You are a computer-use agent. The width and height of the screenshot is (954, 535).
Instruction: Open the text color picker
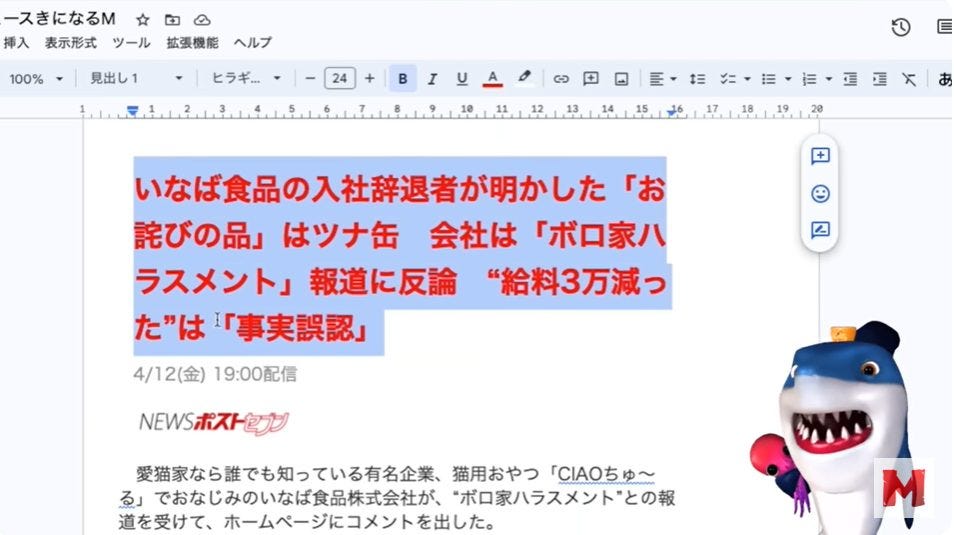[492, 79]
